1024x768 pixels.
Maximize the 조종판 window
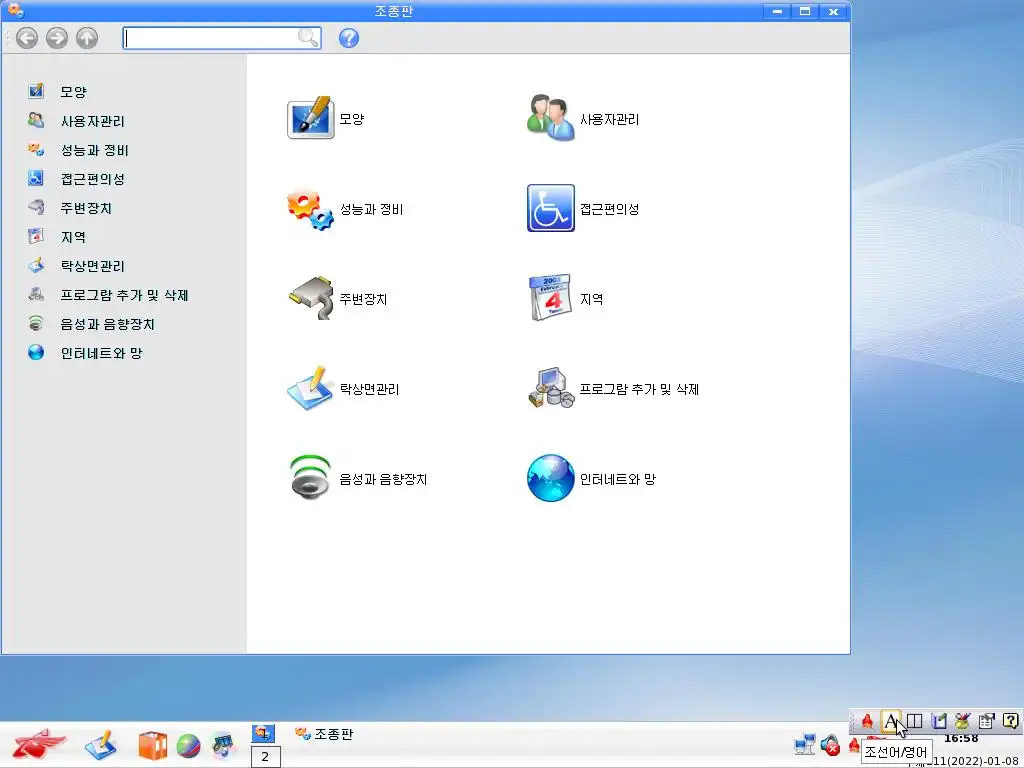click(x=805, y=11)
